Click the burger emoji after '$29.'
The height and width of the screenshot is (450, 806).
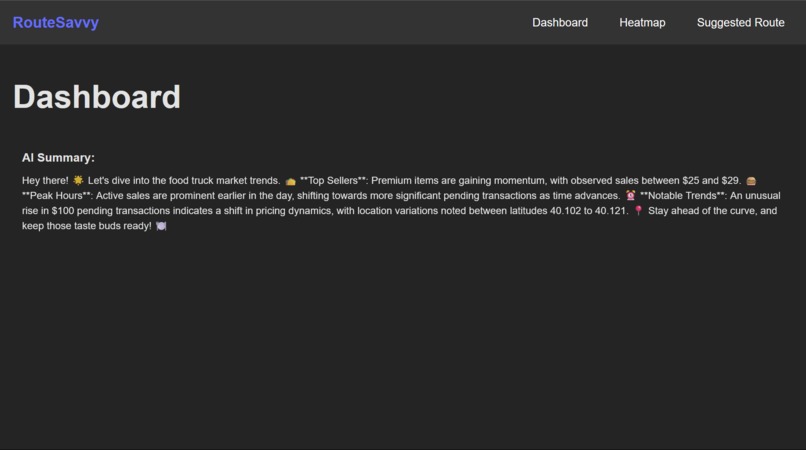[x=751, y=181]
